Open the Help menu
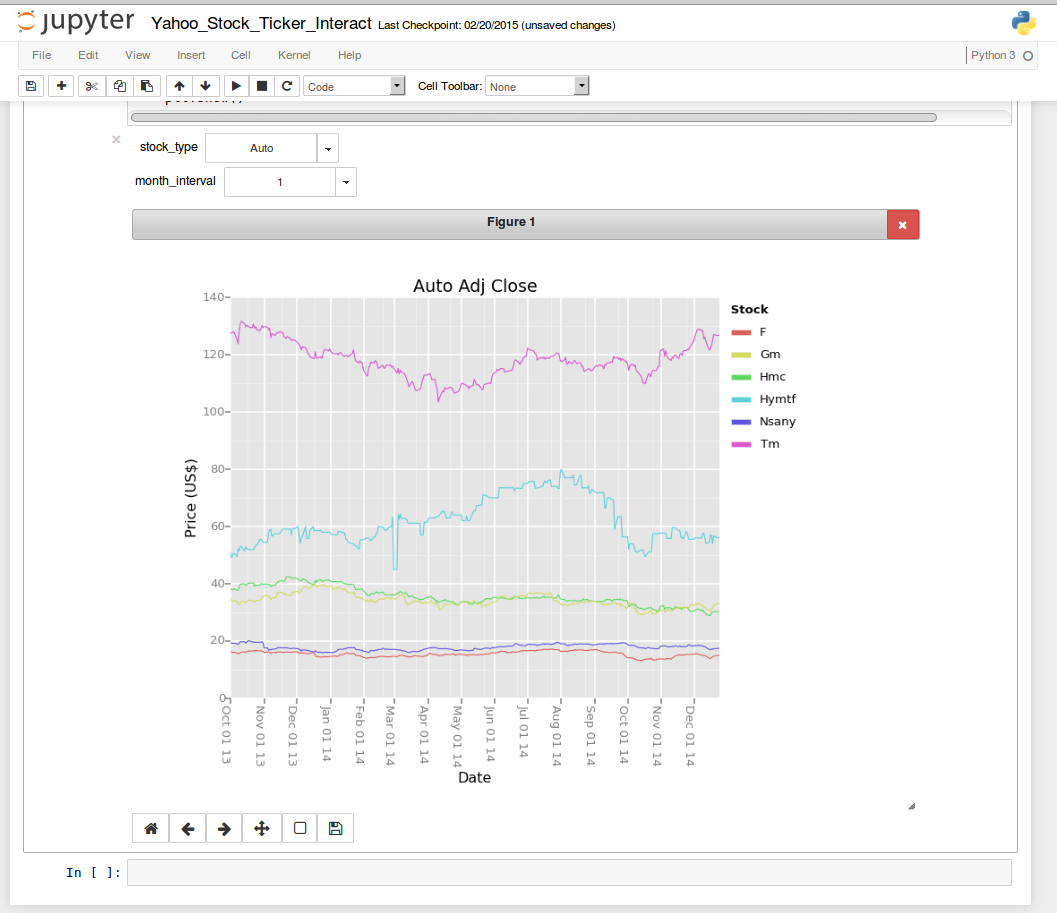Viewport: 1057px width, 913px height. tap(349, 55)
